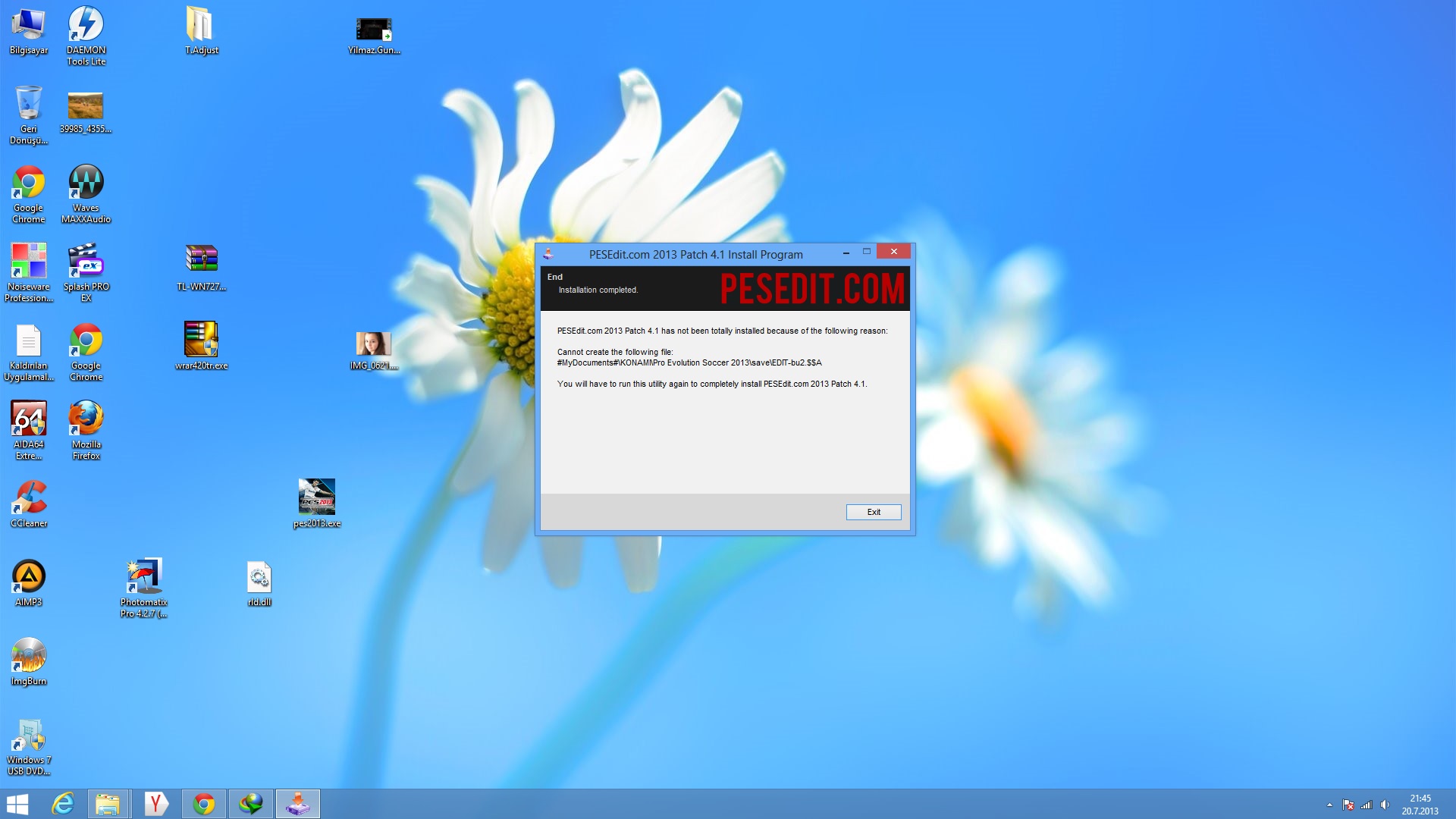1456x819 pixels.
Task: Select Google Chrome icon beside Kaldırılan Uygulamalar
Action: [x=86, y=351]
